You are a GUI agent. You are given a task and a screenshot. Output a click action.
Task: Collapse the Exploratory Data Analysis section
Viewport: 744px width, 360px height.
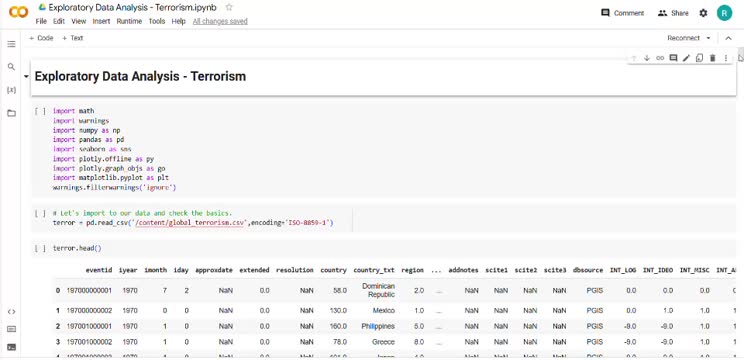tap(26, 76)
